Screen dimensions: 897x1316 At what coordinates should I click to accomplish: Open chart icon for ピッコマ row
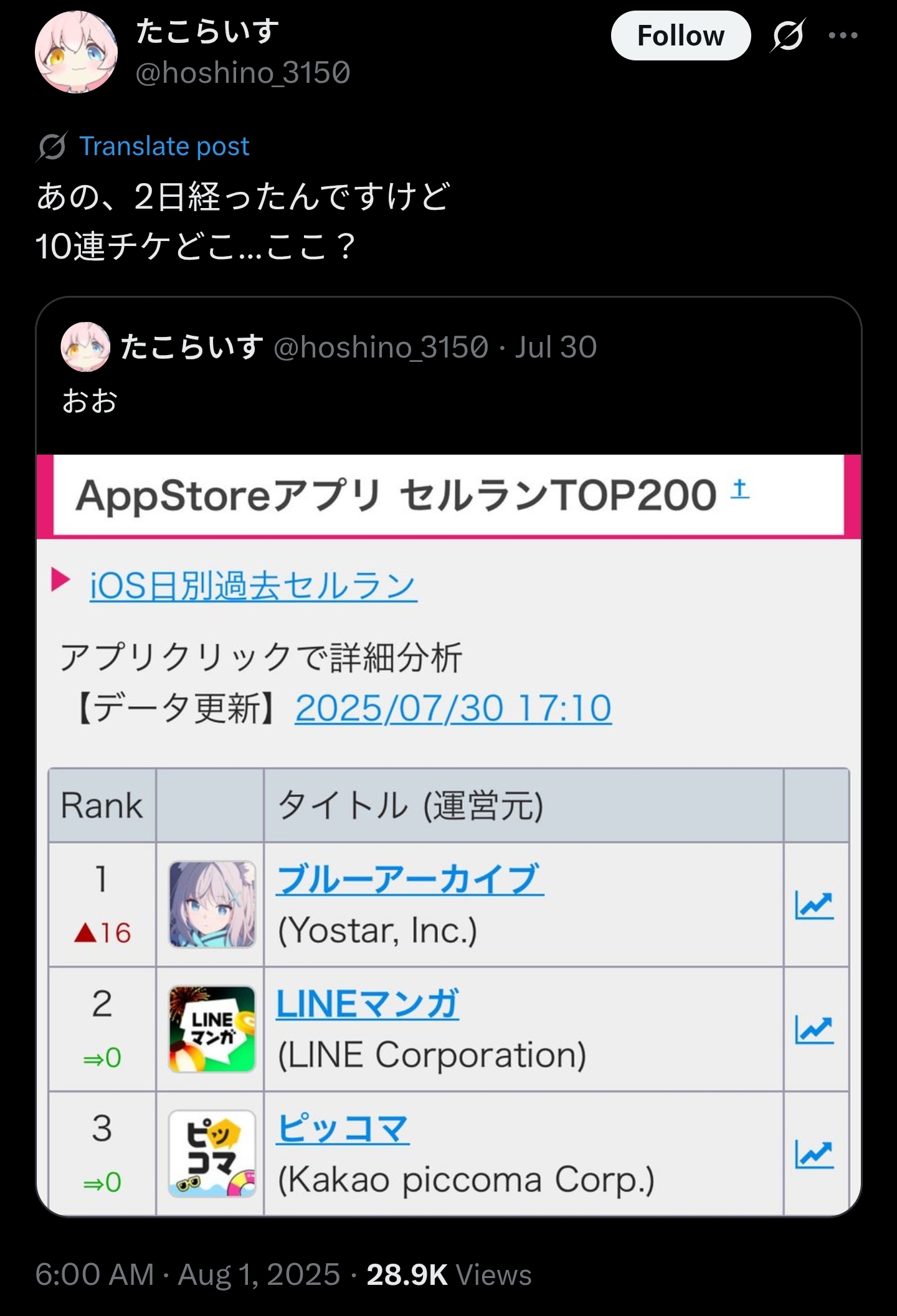pos(814,1154)
